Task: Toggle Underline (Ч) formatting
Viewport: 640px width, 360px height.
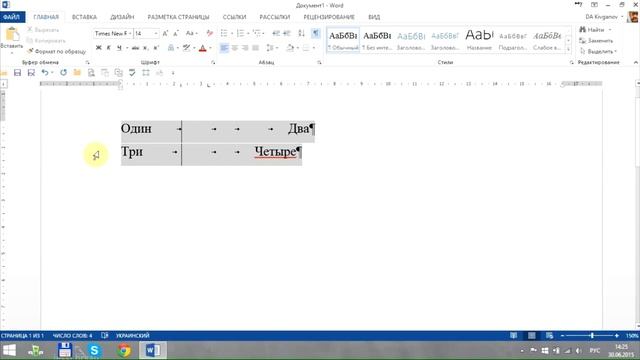Action: (x=119, y=48)
